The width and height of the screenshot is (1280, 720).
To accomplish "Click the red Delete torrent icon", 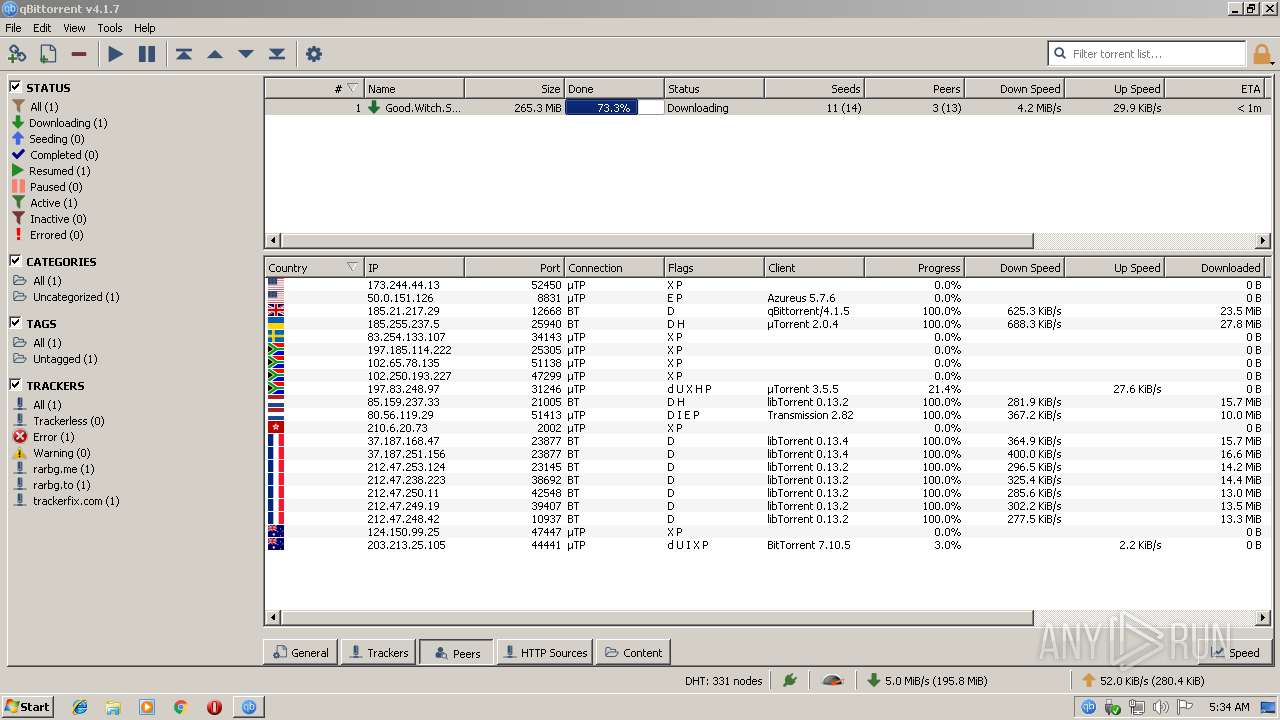I will click(79, 54).
